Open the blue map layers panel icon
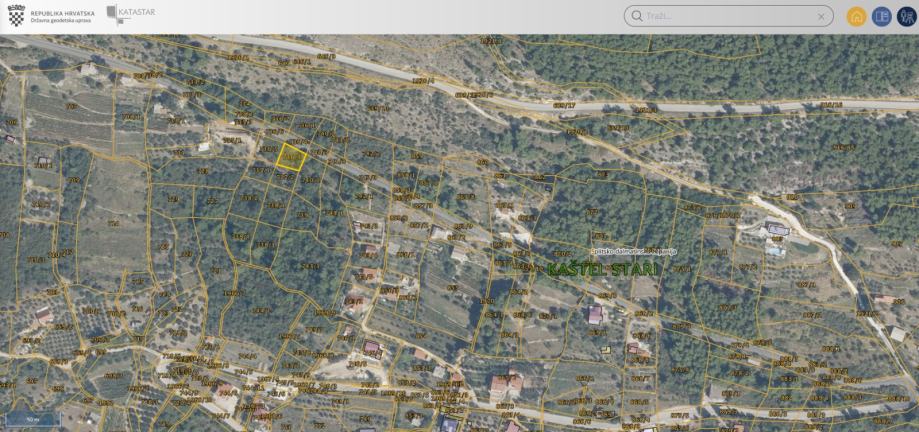Screen dimensions: 919x432 click(x=881, y=16)
